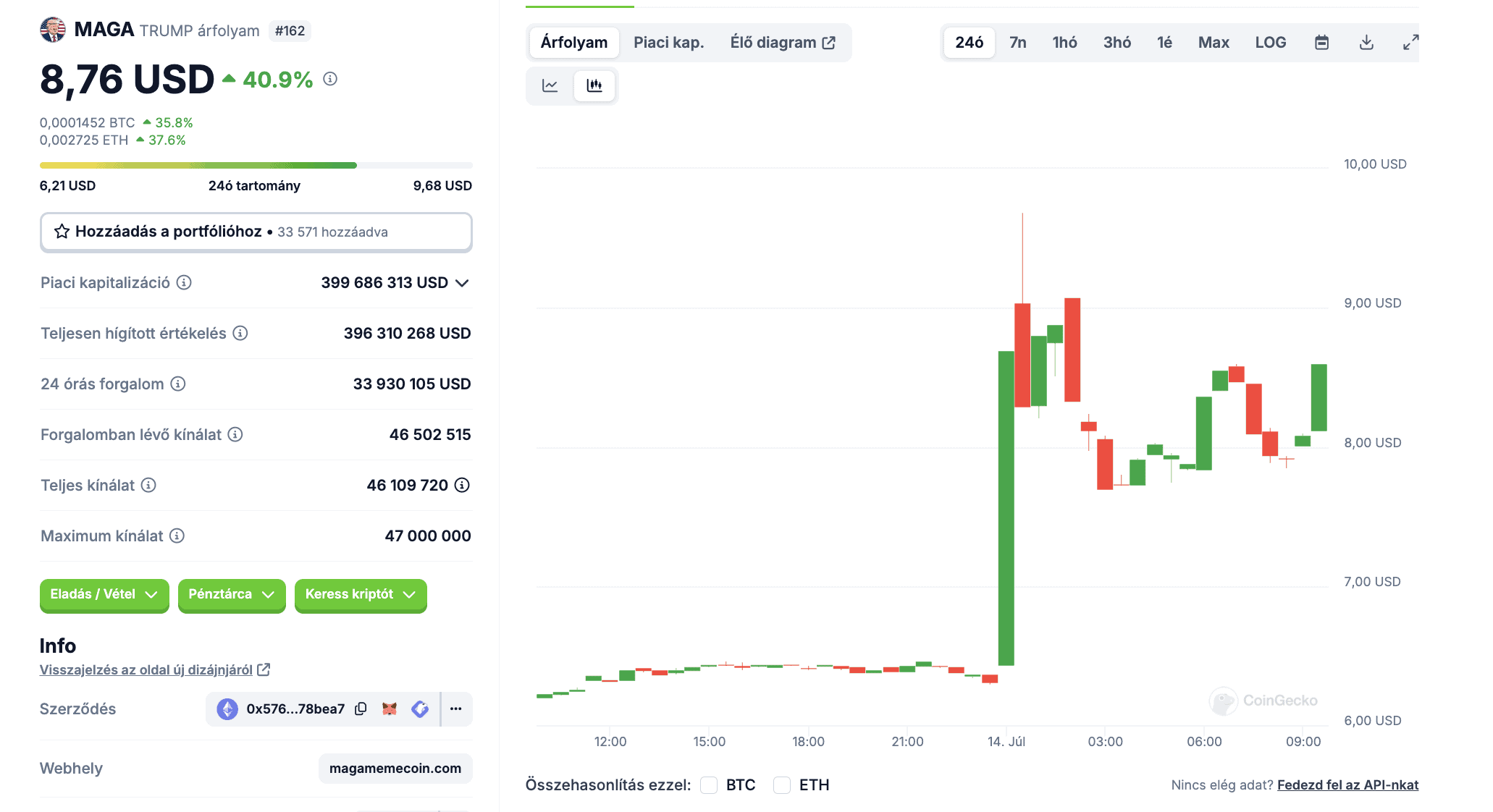Click the 6,21 USD range low value
This screenshot has height=812, width=1493.
tap(68, 186)
